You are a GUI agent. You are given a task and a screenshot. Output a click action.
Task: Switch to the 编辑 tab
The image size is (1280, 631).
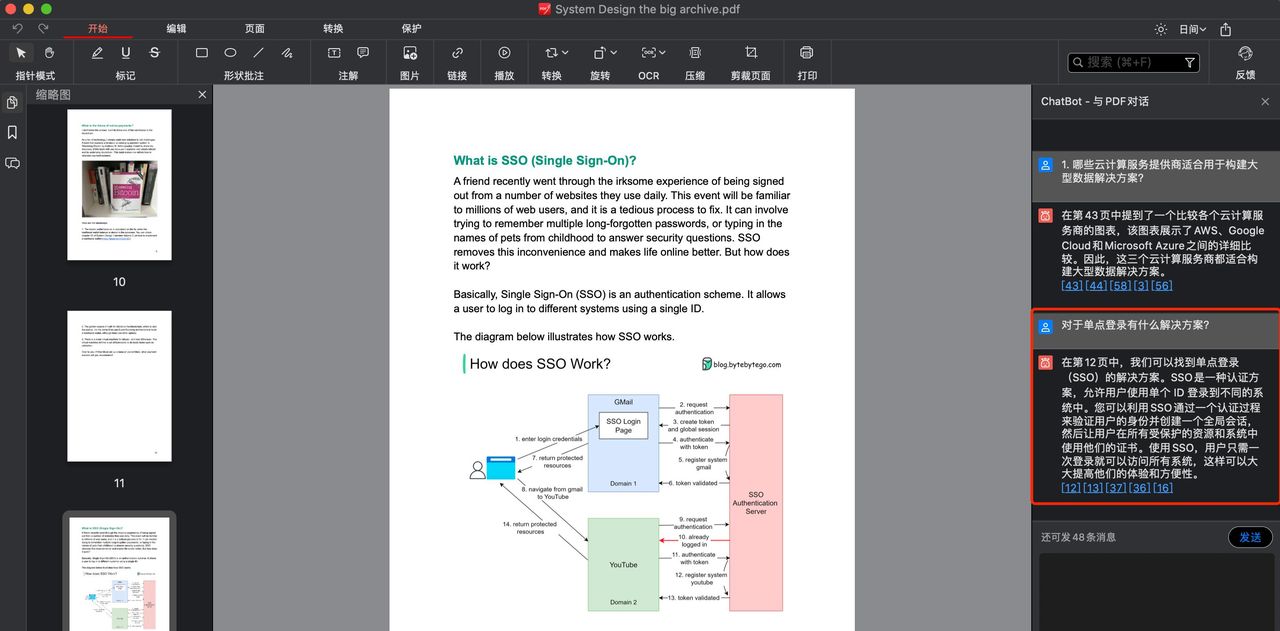[x=176, y=29]
